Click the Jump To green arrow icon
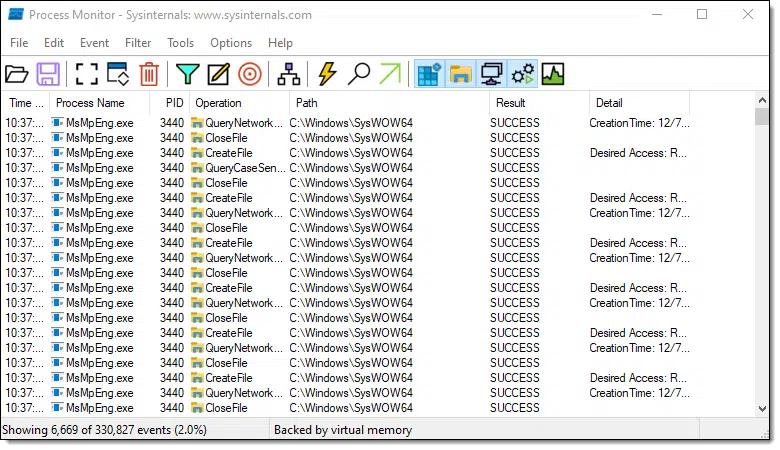Screen dimensions: 780x450 [x=390, y=73]
